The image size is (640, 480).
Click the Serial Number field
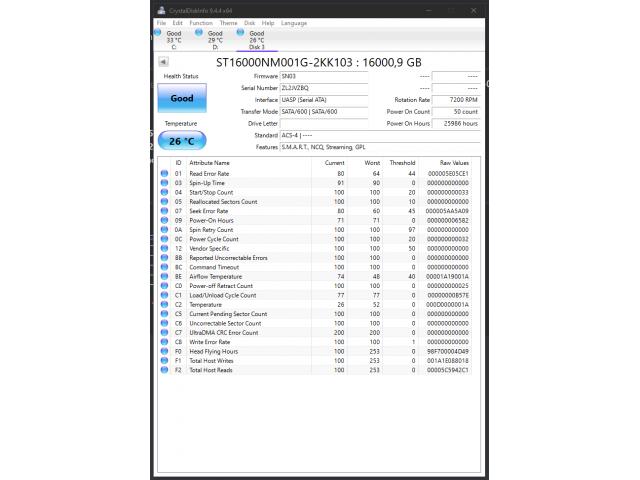coord(310,88)
